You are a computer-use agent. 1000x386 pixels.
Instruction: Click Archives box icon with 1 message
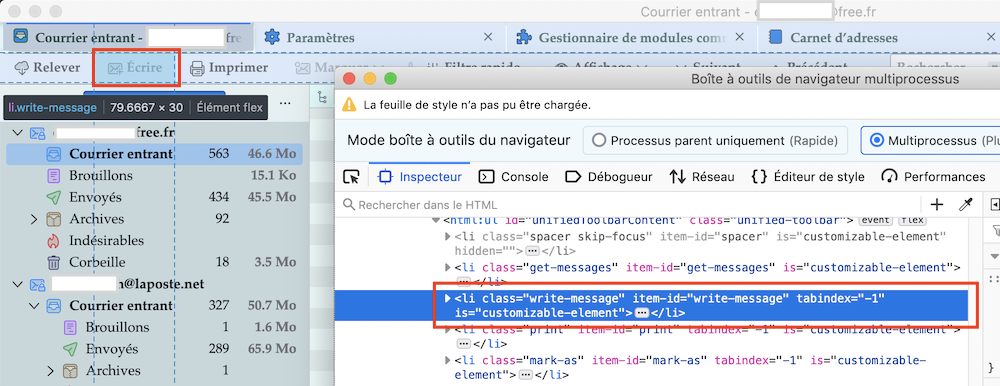(70, 371)
